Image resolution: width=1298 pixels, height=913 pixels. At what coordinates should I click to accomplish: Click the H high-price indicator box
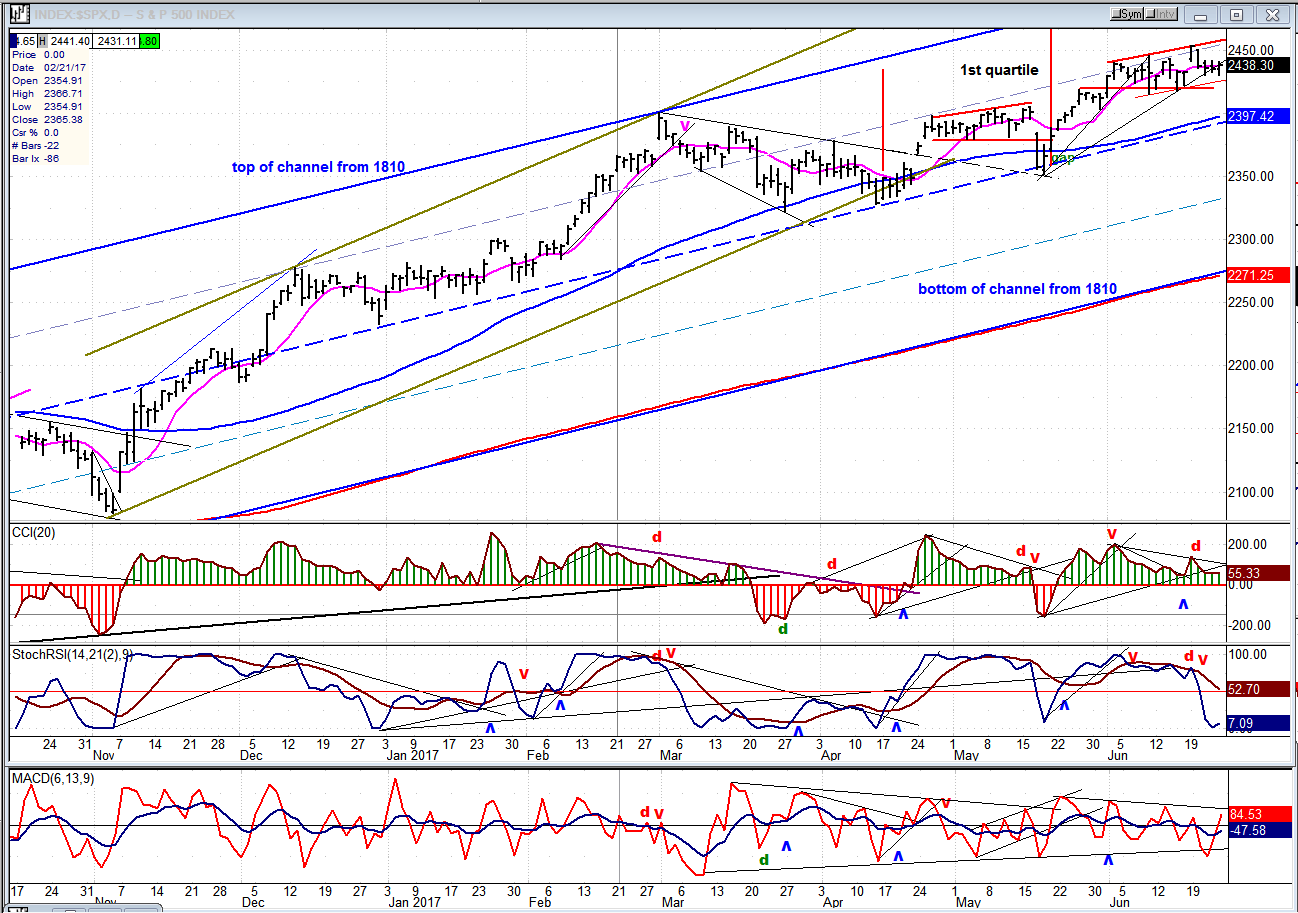44,40
